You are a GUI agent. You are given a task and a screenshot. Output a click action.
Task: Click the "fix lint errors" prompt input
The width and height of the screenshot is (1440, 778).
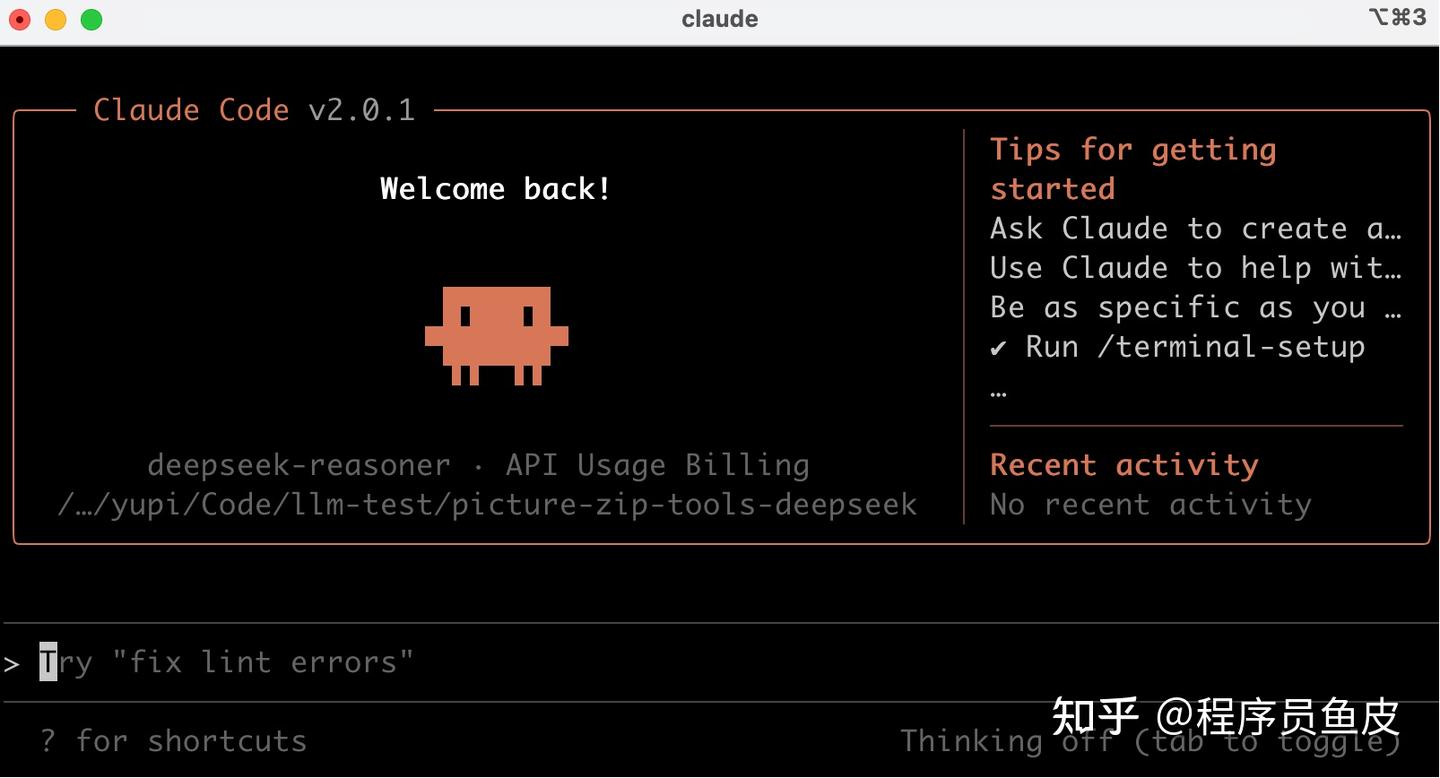[x=720, y=662]
